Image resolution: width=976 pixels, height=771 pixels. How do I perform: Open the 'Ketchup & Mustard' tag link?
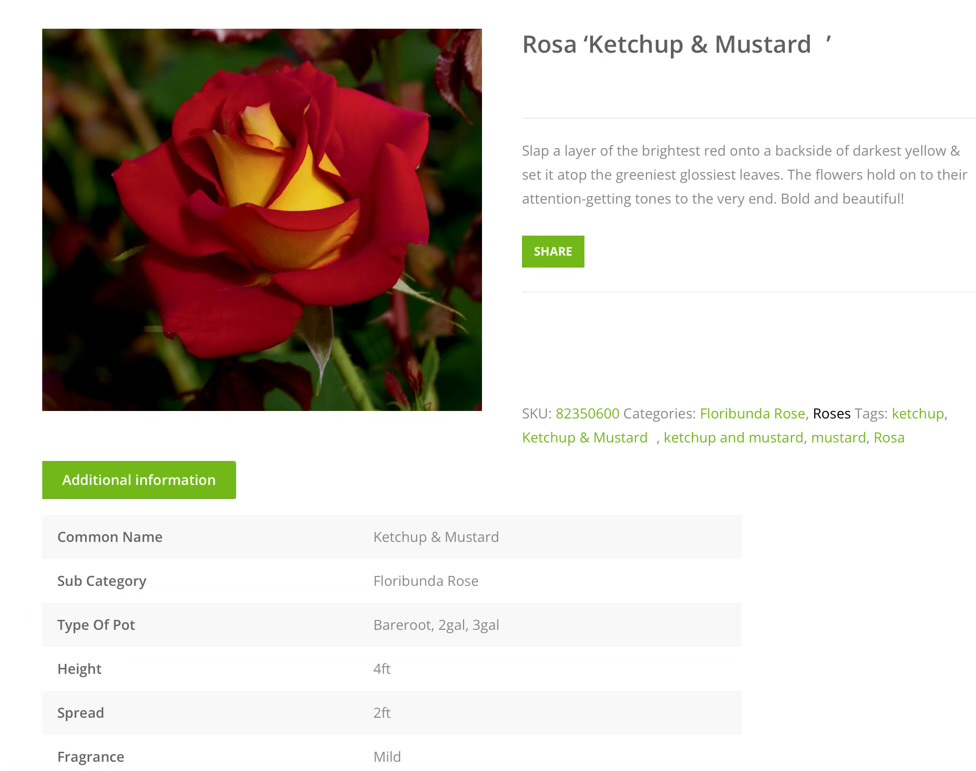[585, 437]
